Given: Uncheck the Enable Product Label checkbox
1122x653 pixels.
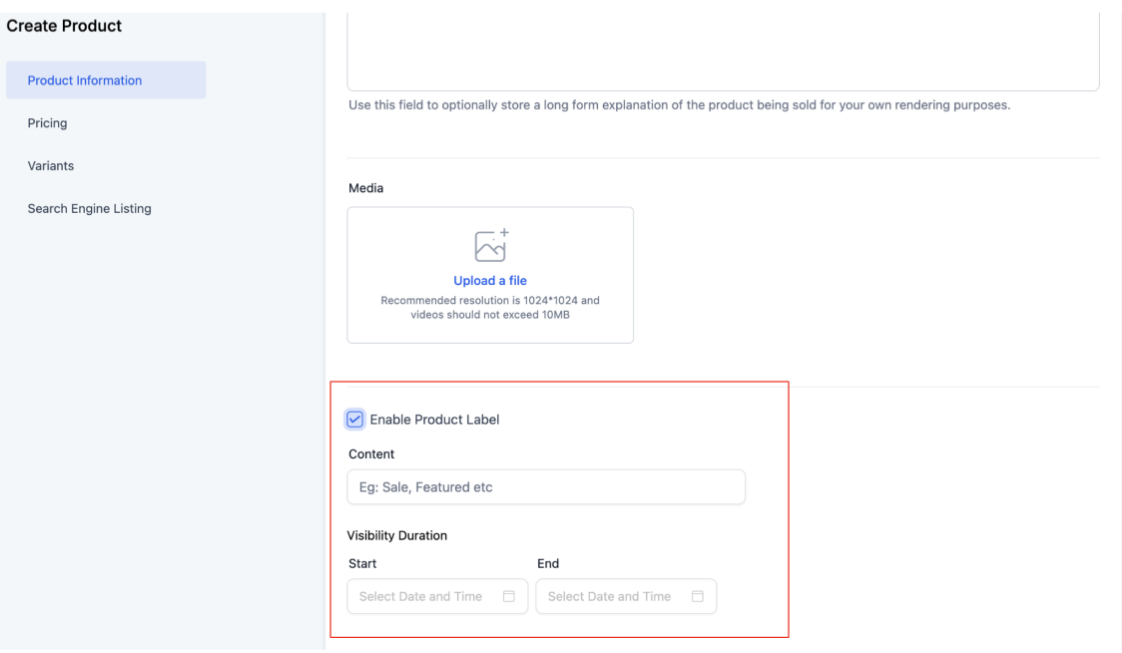Looking at the screenshot, I should [355, 420].
